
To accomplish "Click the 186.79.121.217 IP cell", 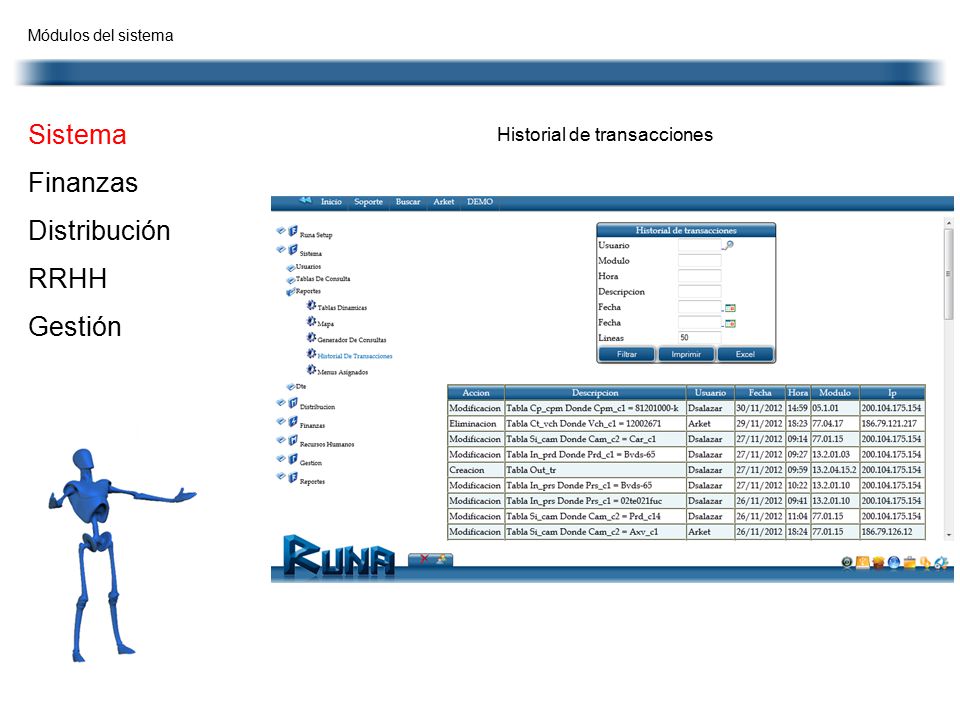I will pyautogui.click(x=892, y=424).
